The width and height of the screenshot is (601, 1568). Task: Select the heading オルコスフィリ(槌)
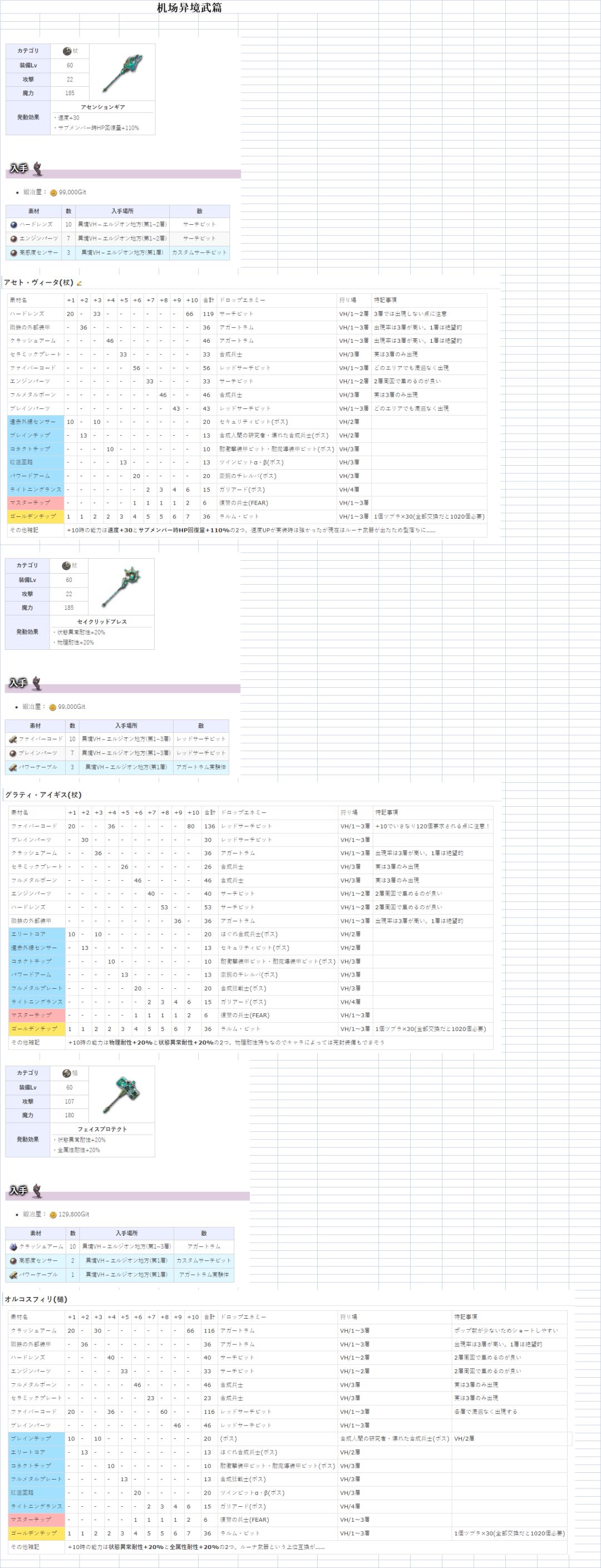point(36,1300)
